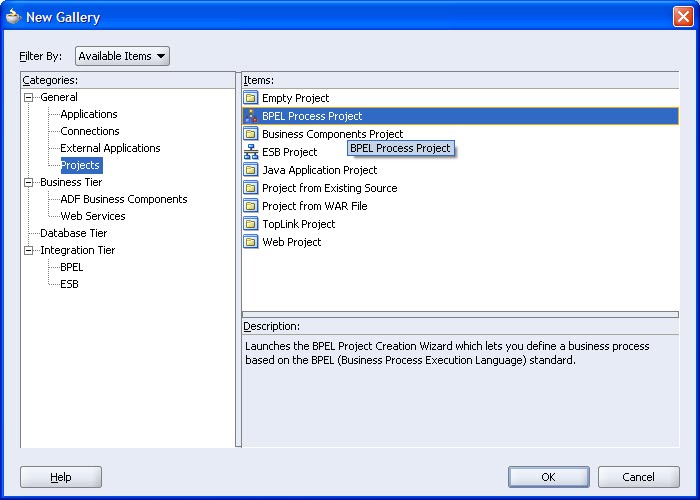
Task: Select Web Services category
Action: [93, 216]
